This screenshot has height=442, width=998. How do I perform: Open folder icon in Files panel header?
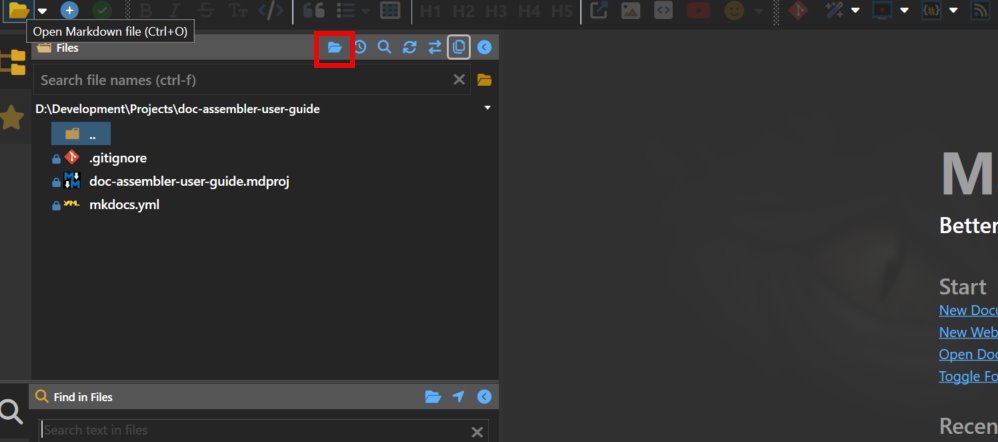point(335,47)
